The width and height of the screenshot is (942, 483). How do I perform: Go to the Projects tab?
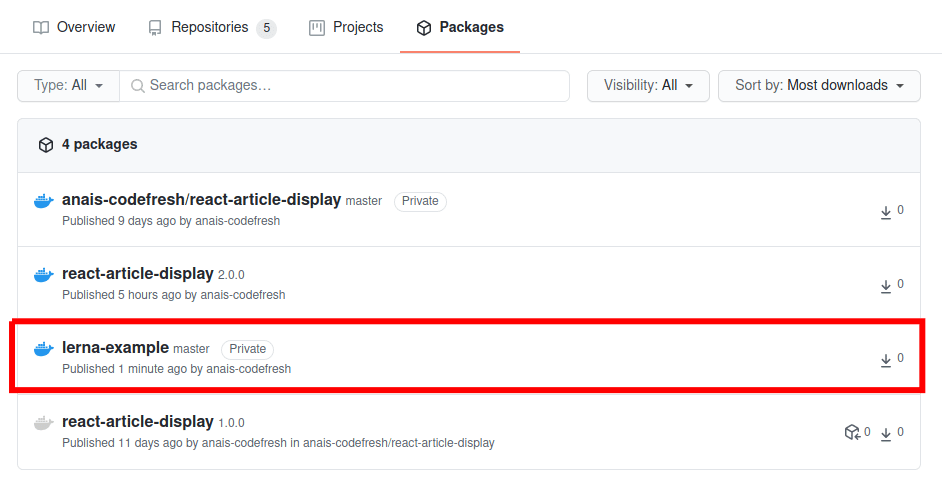(346, 27)
